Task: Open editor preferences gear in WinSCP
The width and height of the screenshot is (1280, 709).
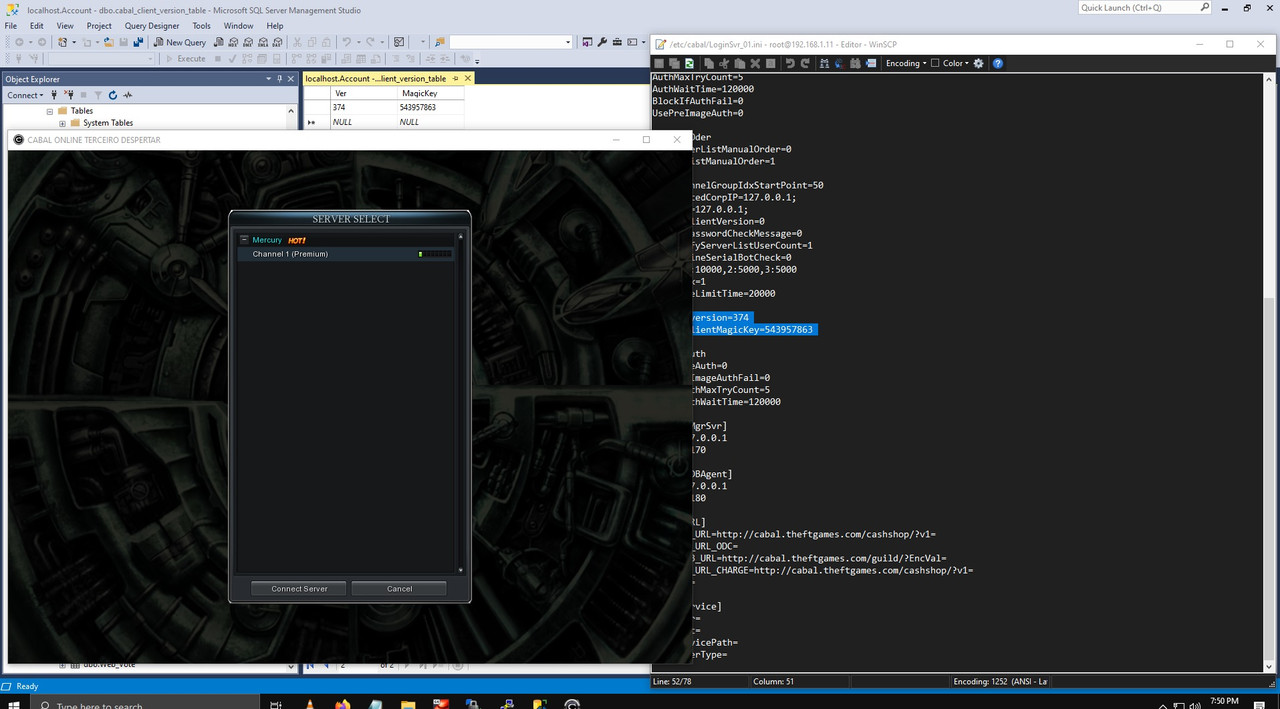Action: (x=978, y=63)
